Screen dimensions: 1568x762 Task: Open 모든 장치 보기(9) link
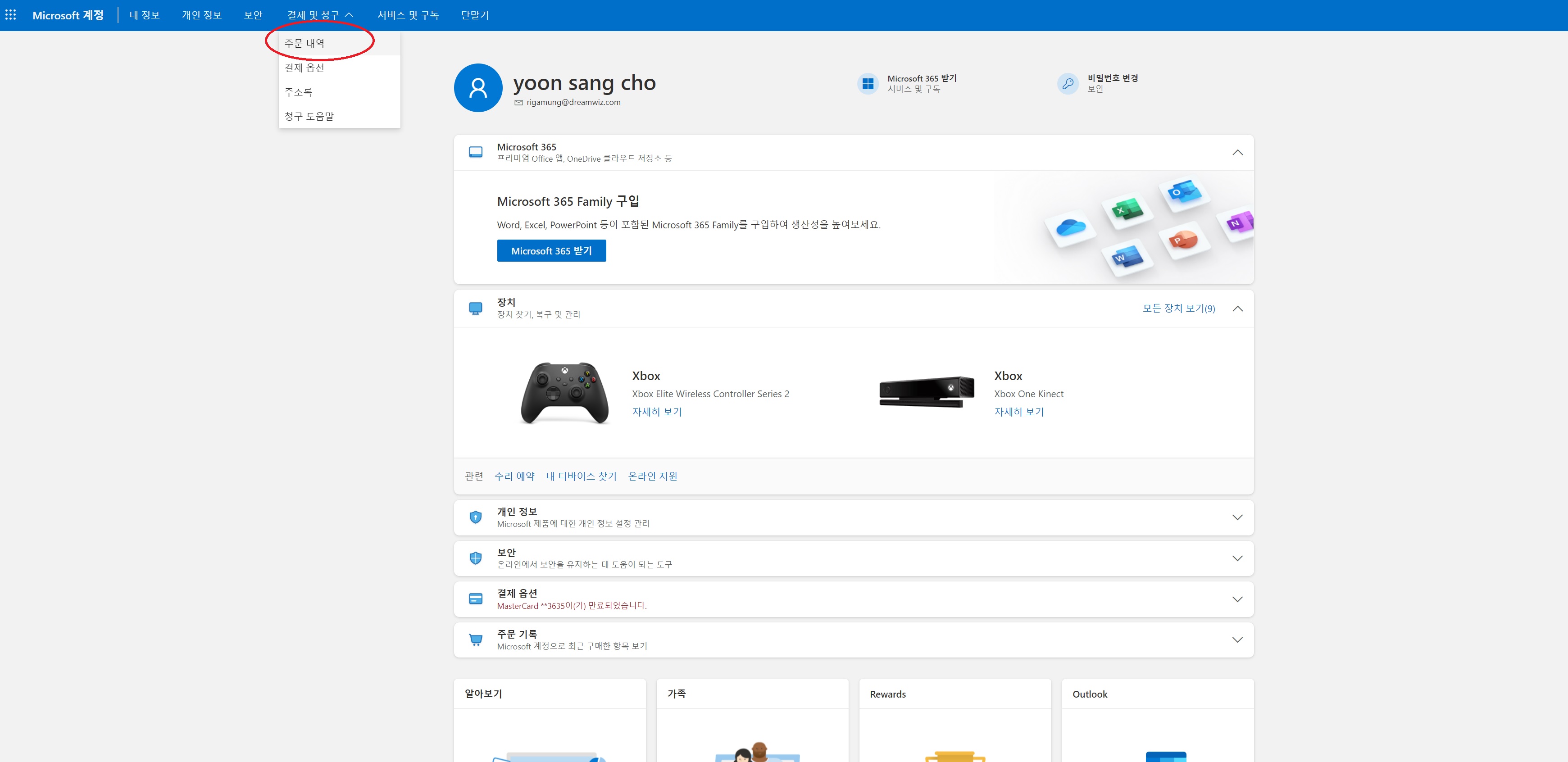coord(1178,308)
